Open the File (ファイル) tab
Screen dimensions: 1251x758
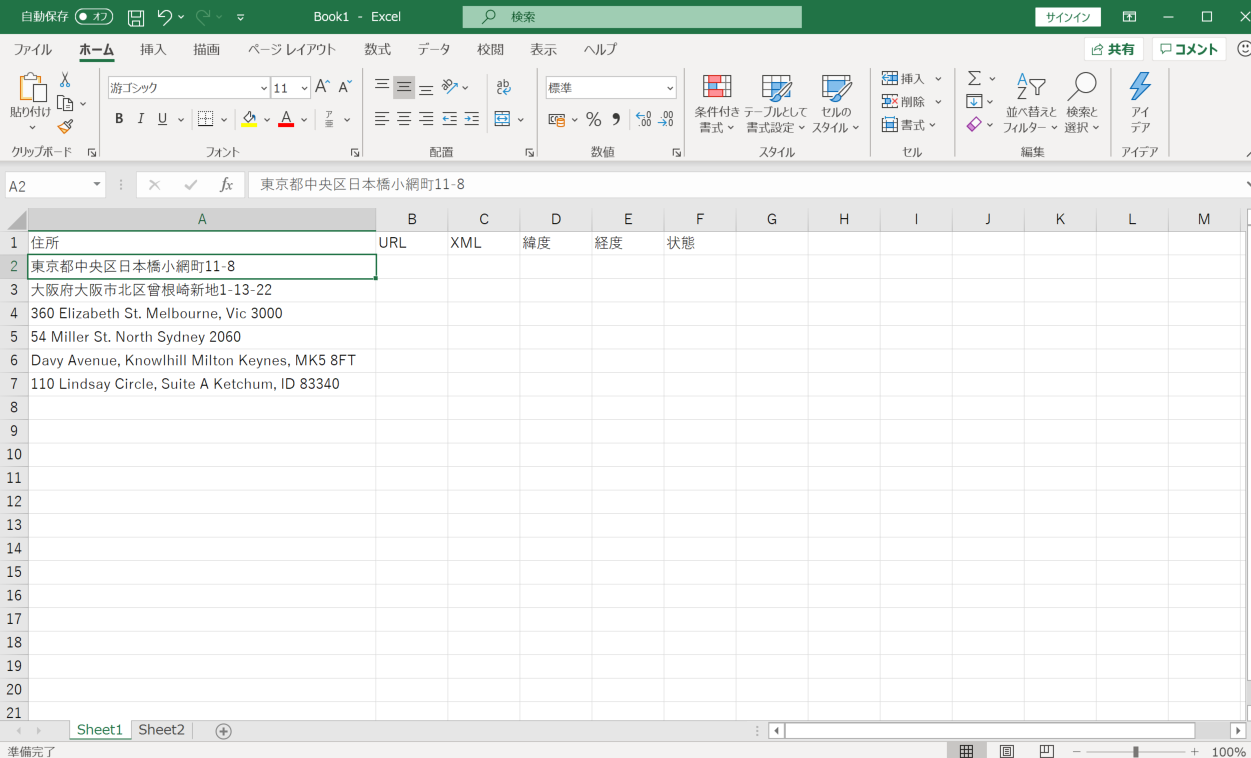(33, 49)
